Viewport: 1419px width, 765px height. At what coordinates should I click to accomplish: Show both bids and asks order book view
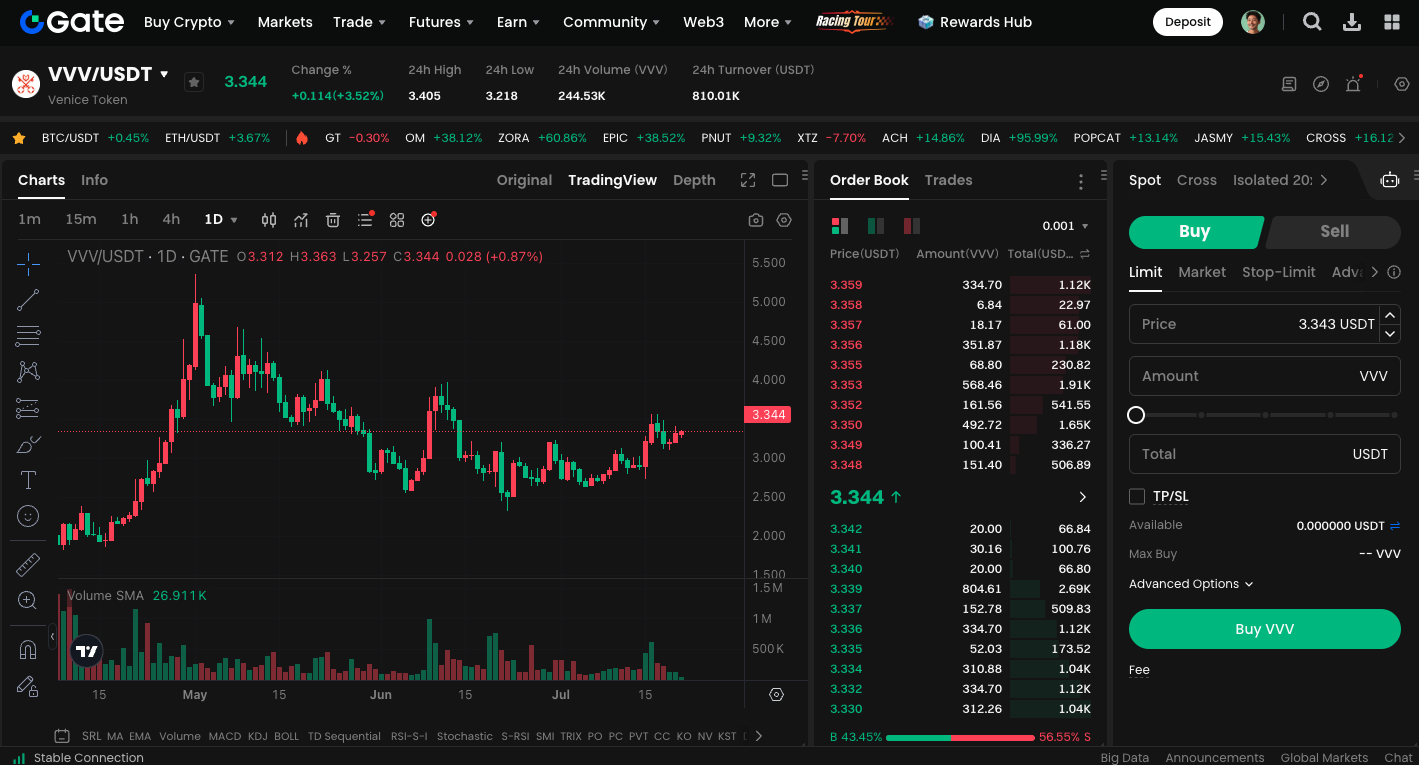click(x=840, y=226)
